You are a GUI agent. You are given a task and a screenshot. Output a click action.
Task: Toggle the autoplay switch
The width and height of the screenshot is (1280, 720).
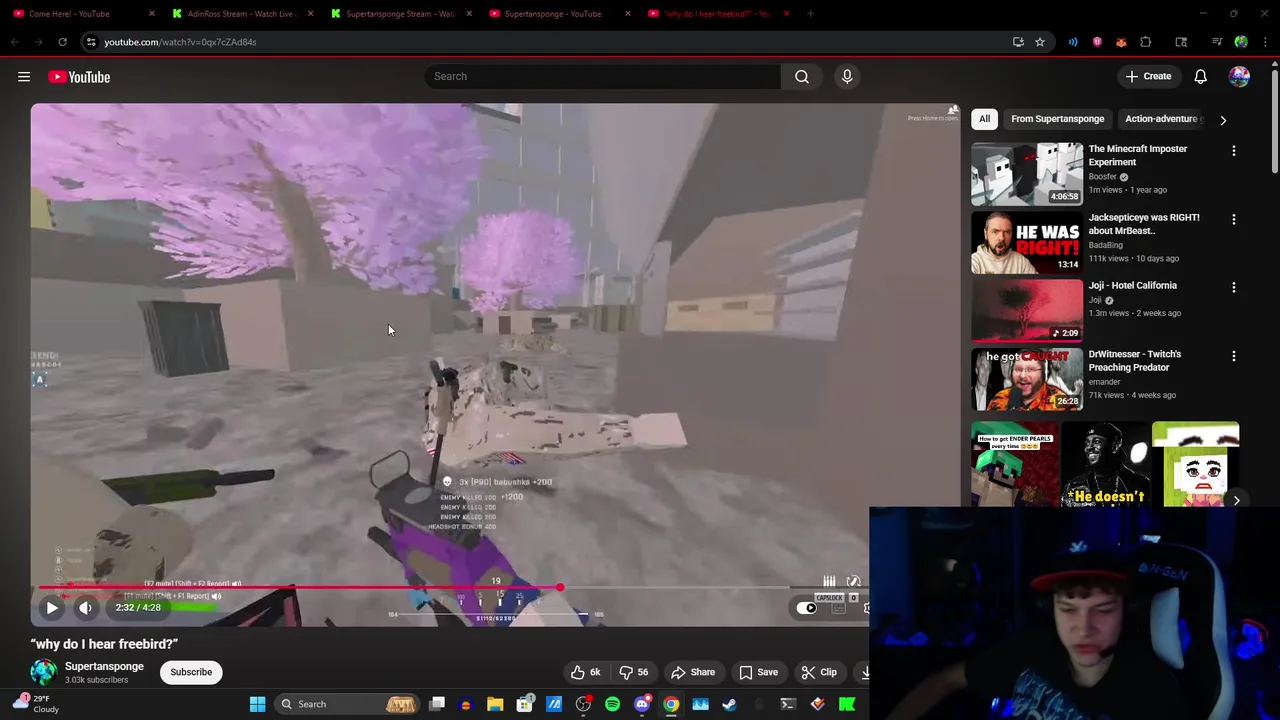coord(807,607)
